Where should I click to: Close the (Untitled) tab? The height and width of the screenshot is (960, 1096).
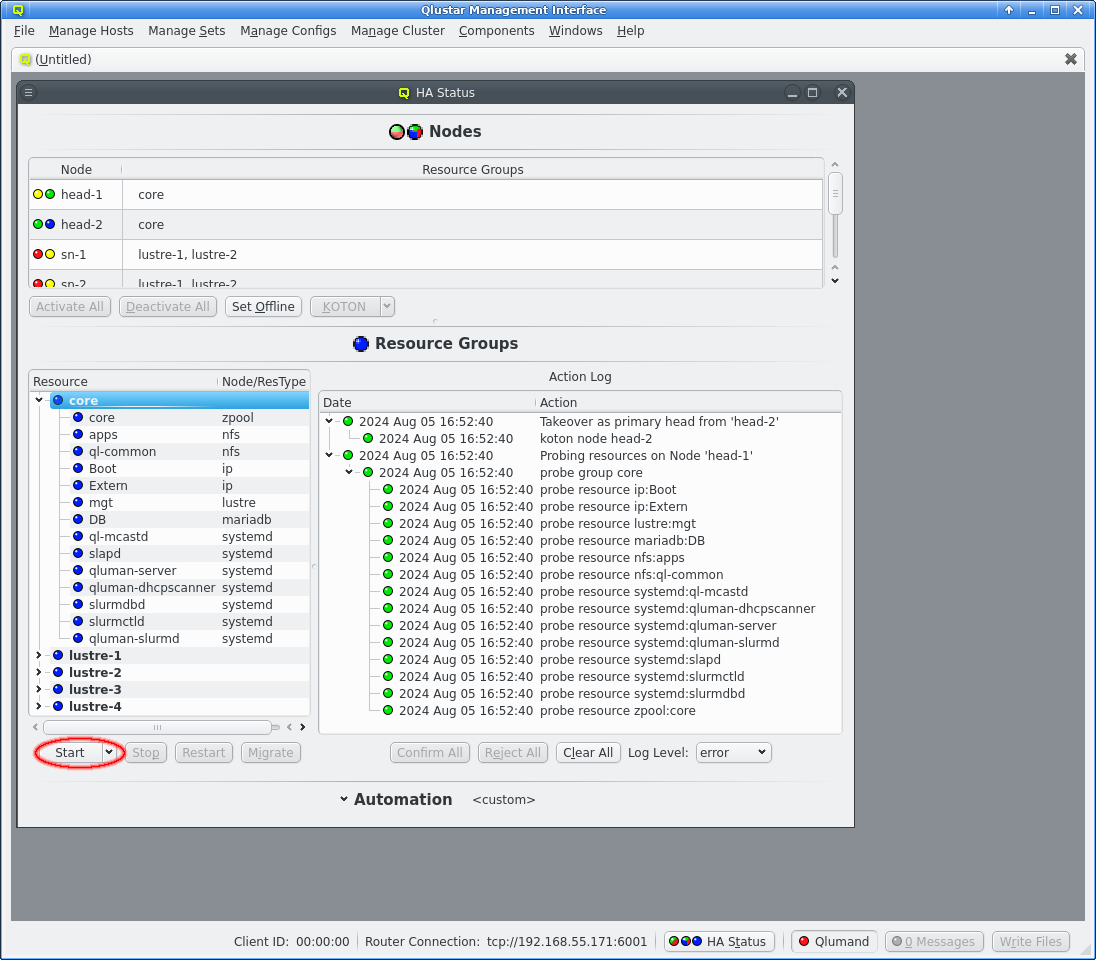click(1070, 59)
